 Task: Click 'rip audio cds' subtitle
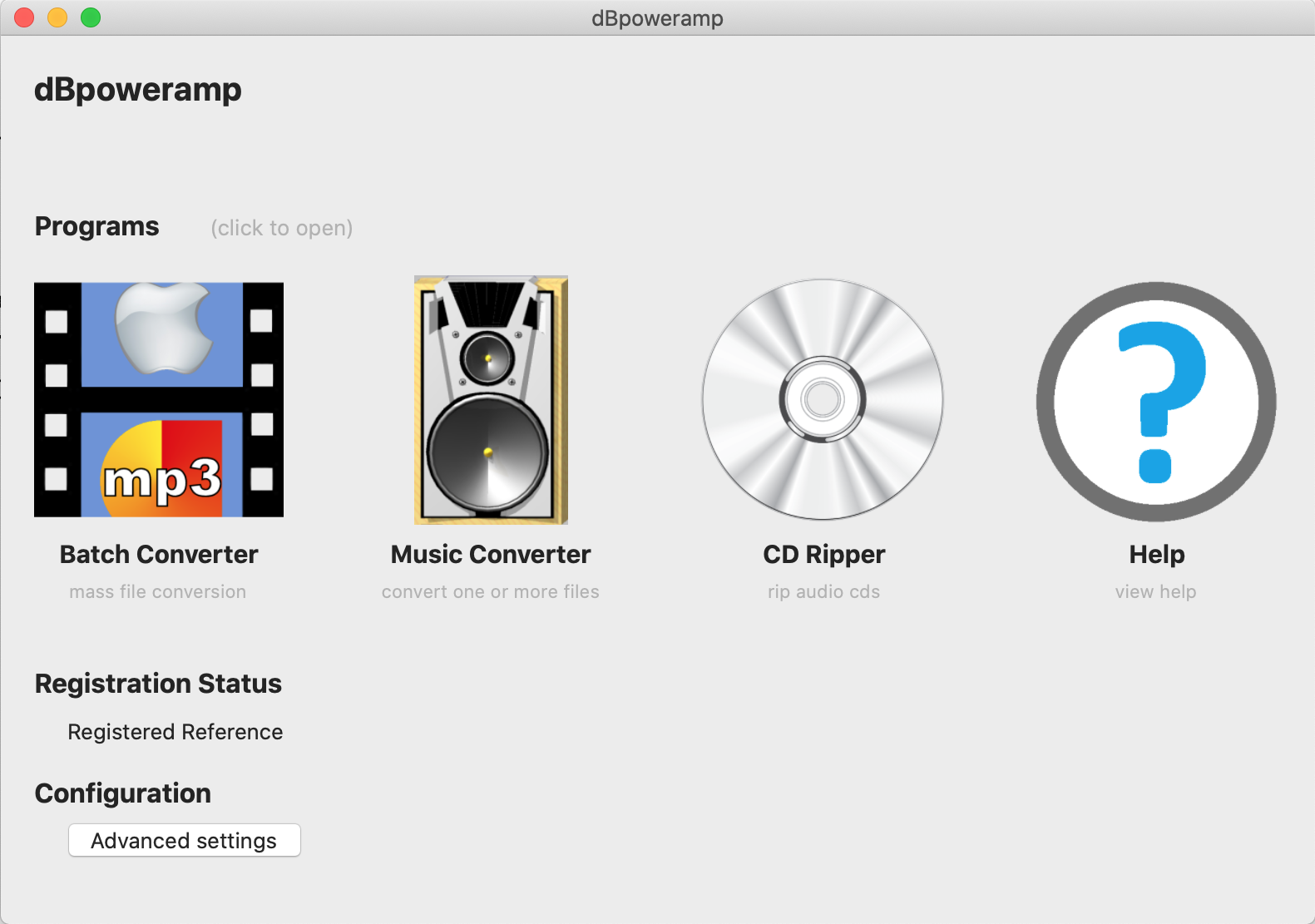(824, 592)
